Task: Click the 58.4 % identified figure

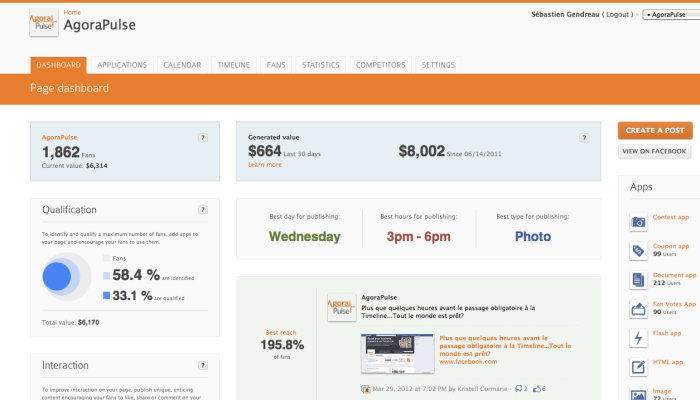Action: pos(136,275)
